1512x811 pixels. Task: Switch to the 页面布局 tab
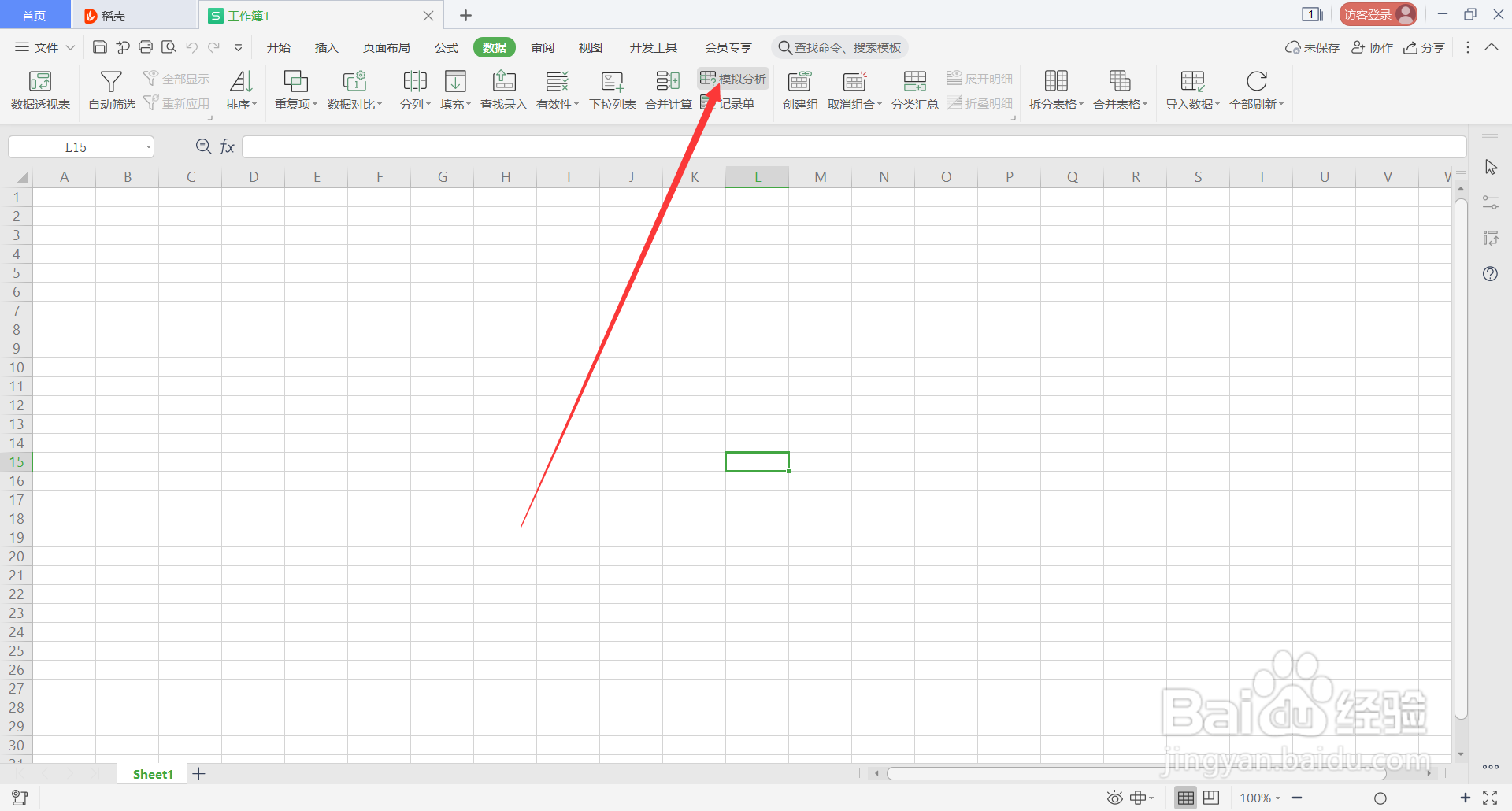point(386,47)
